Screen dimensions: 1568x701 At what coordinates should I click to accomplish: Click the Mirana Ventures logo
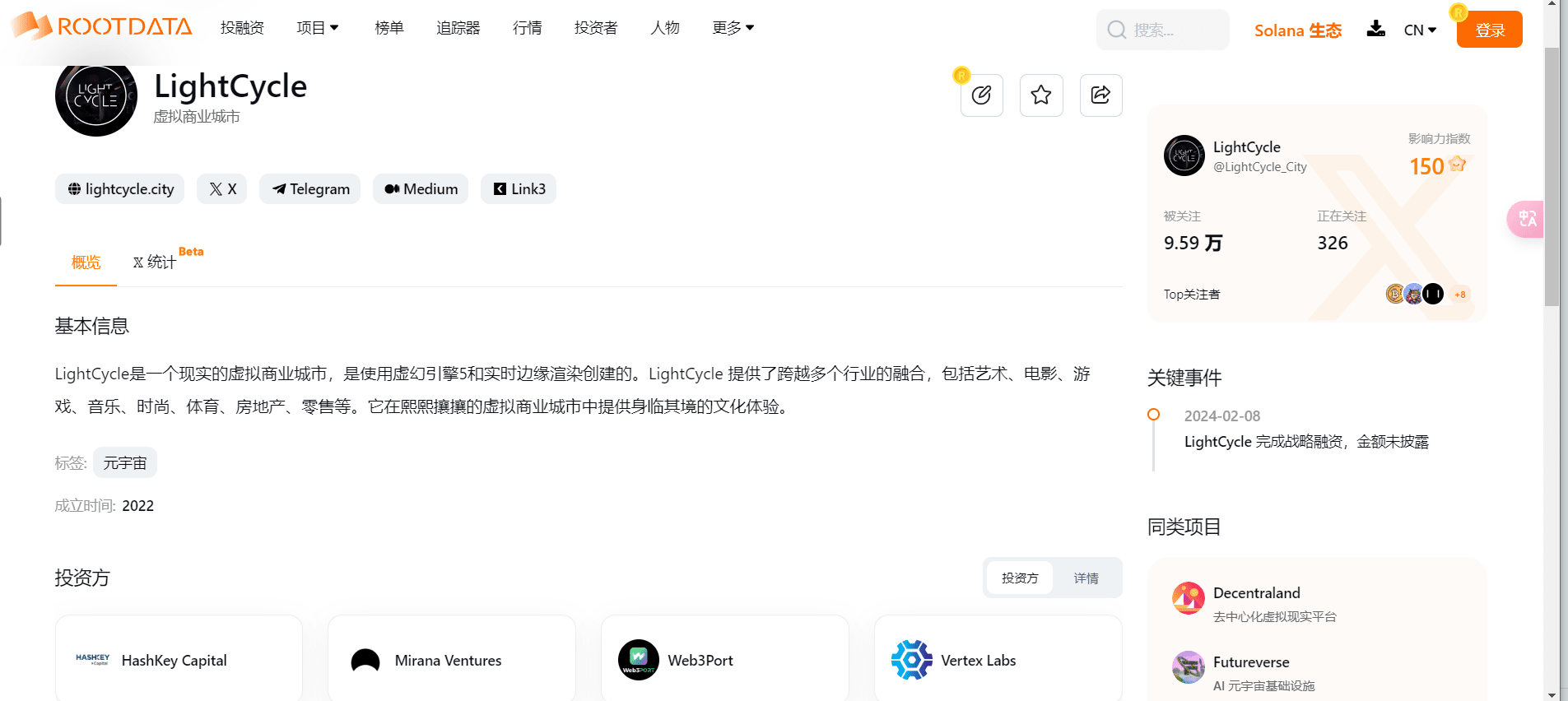[x=365, y=660]
